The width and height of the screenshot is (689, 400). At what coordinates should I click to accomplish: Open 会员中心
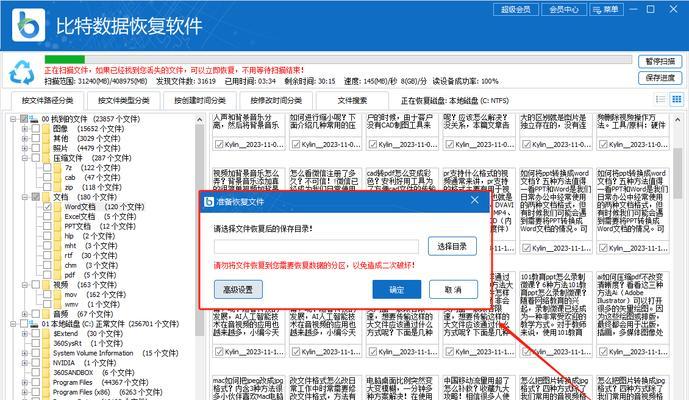pyautogui.click(x=564, y=10)
